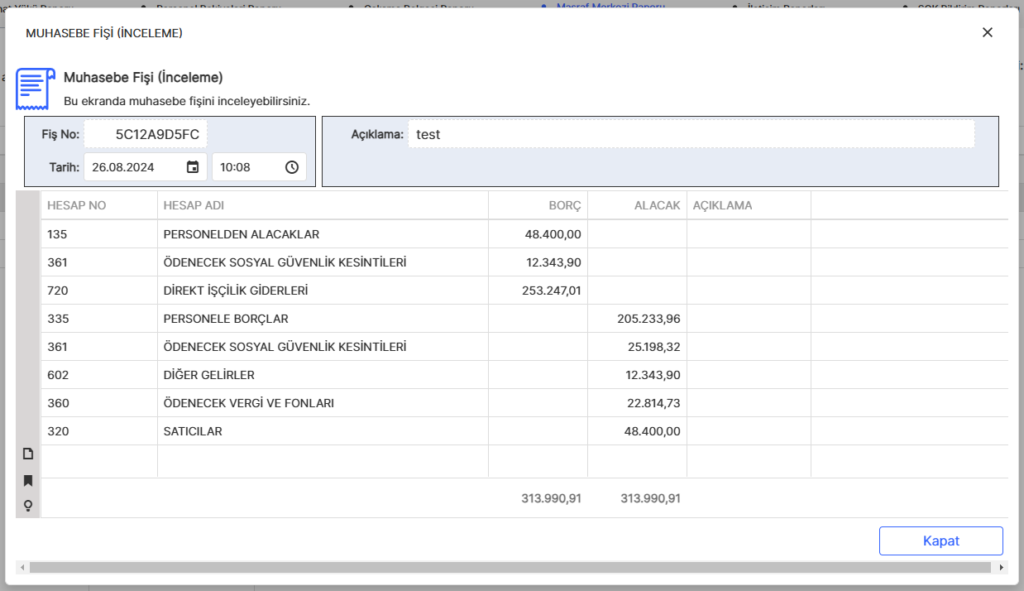Click the BORÇ column header
This screenshot has height=591, width=1024.
[x=537, y=205]
